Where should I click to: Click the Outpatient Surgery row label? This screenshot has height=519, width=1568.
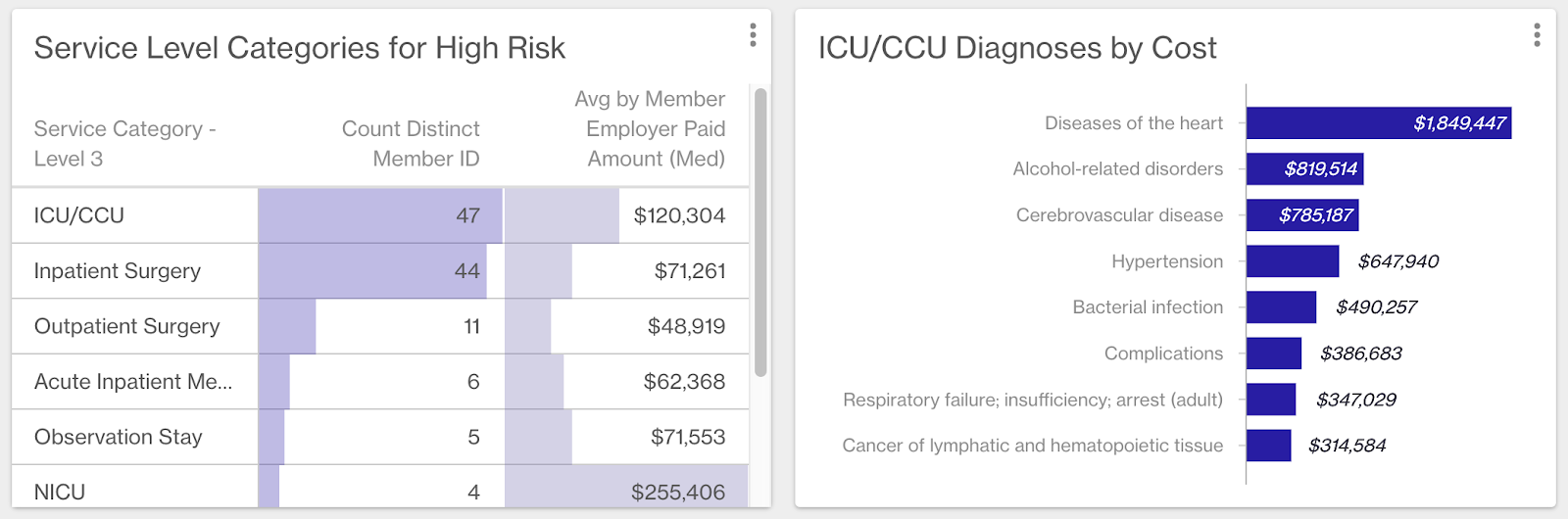127,326
